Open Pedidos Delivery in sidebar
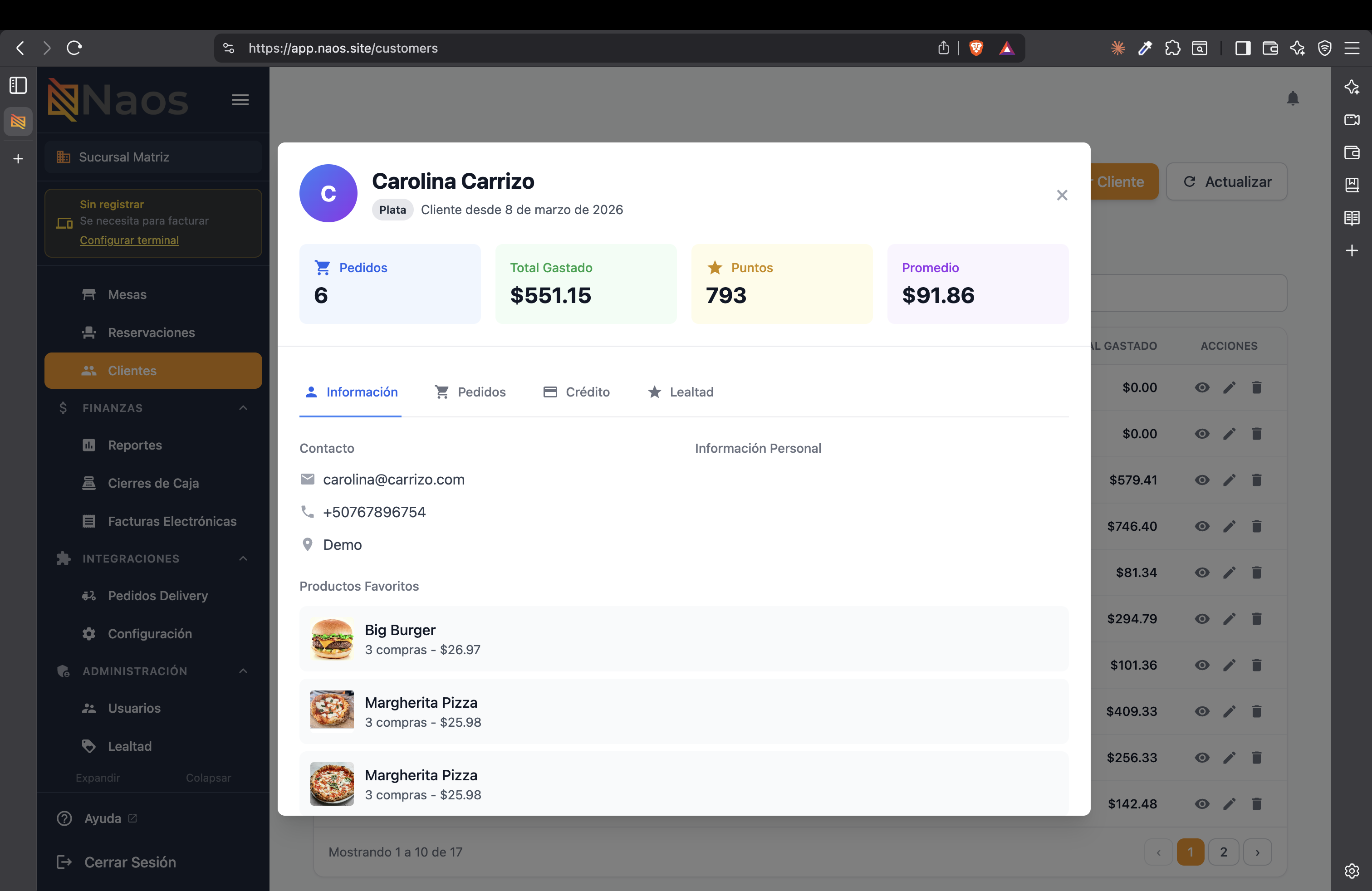This screenshot has width=1372, height=891. [x=153, y=595]
